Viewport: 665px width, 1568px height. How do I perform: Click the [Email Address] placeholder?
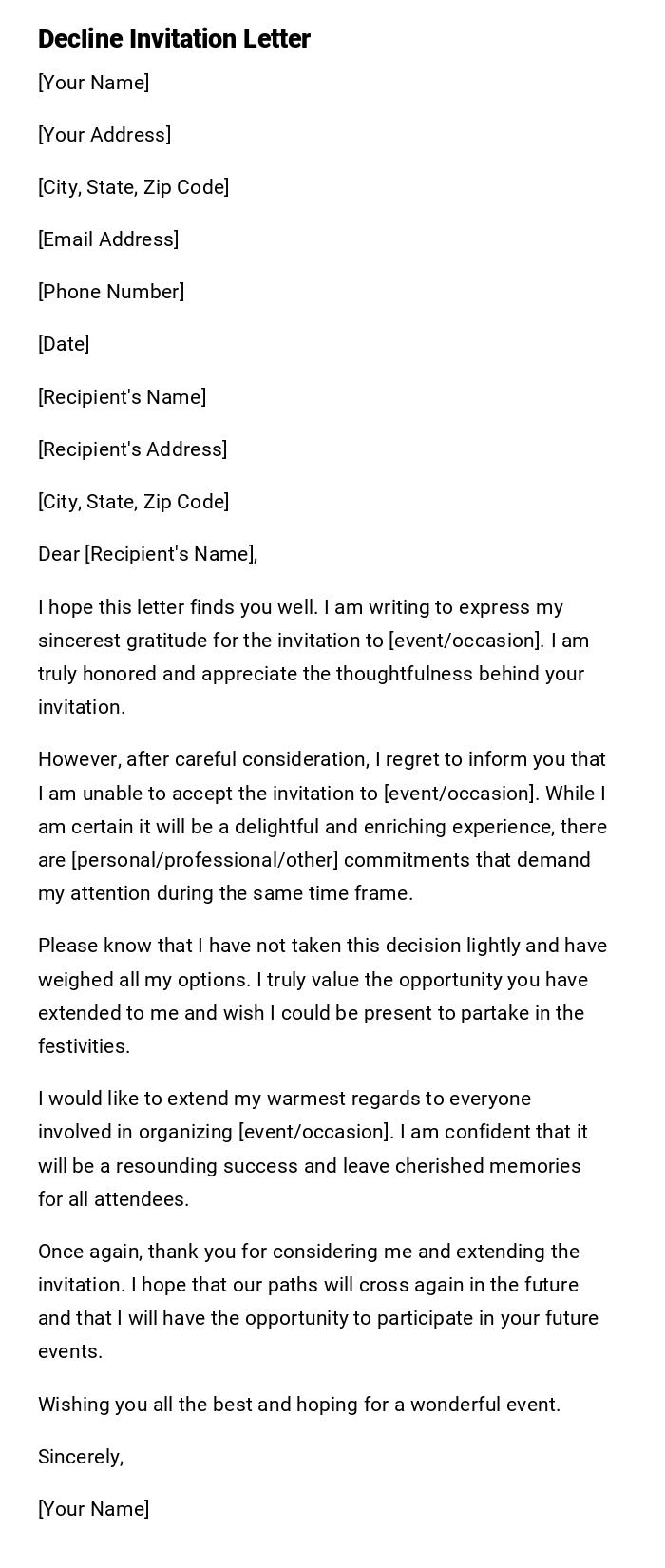[x=108, y=239]
